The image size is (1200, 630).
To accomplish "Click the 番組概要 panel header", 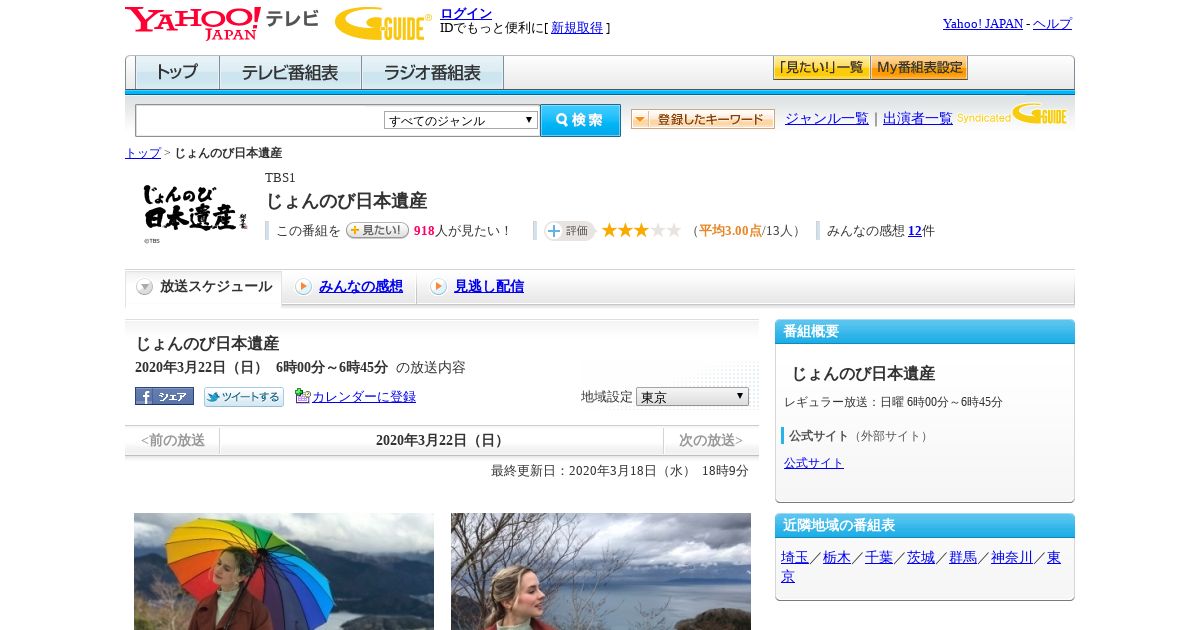I will tap(925, 332).
